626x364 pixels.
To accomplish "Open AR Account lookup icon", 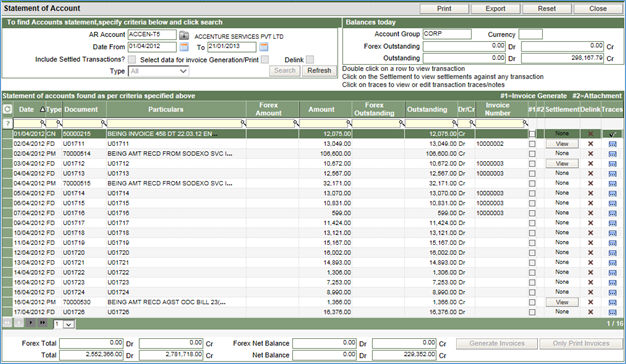I will [184, 35].
